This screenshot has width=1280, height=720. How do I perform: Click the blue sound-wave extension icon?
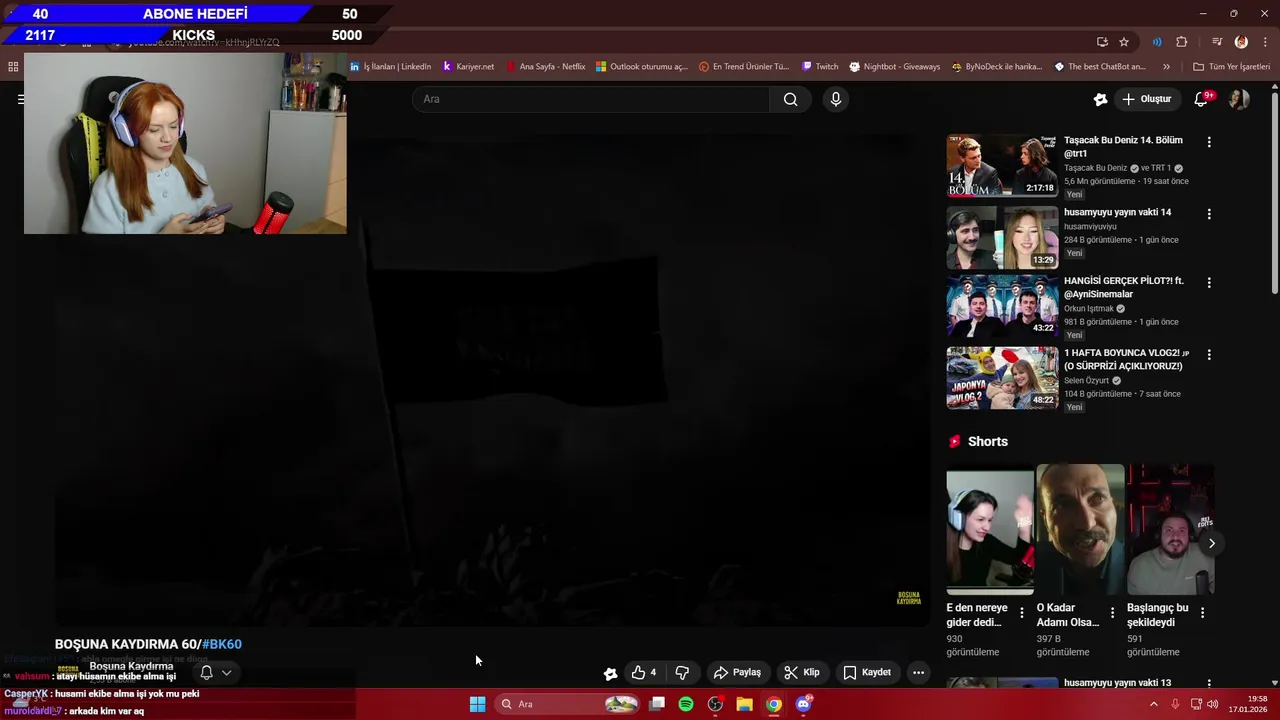[x=1157, y=42]
